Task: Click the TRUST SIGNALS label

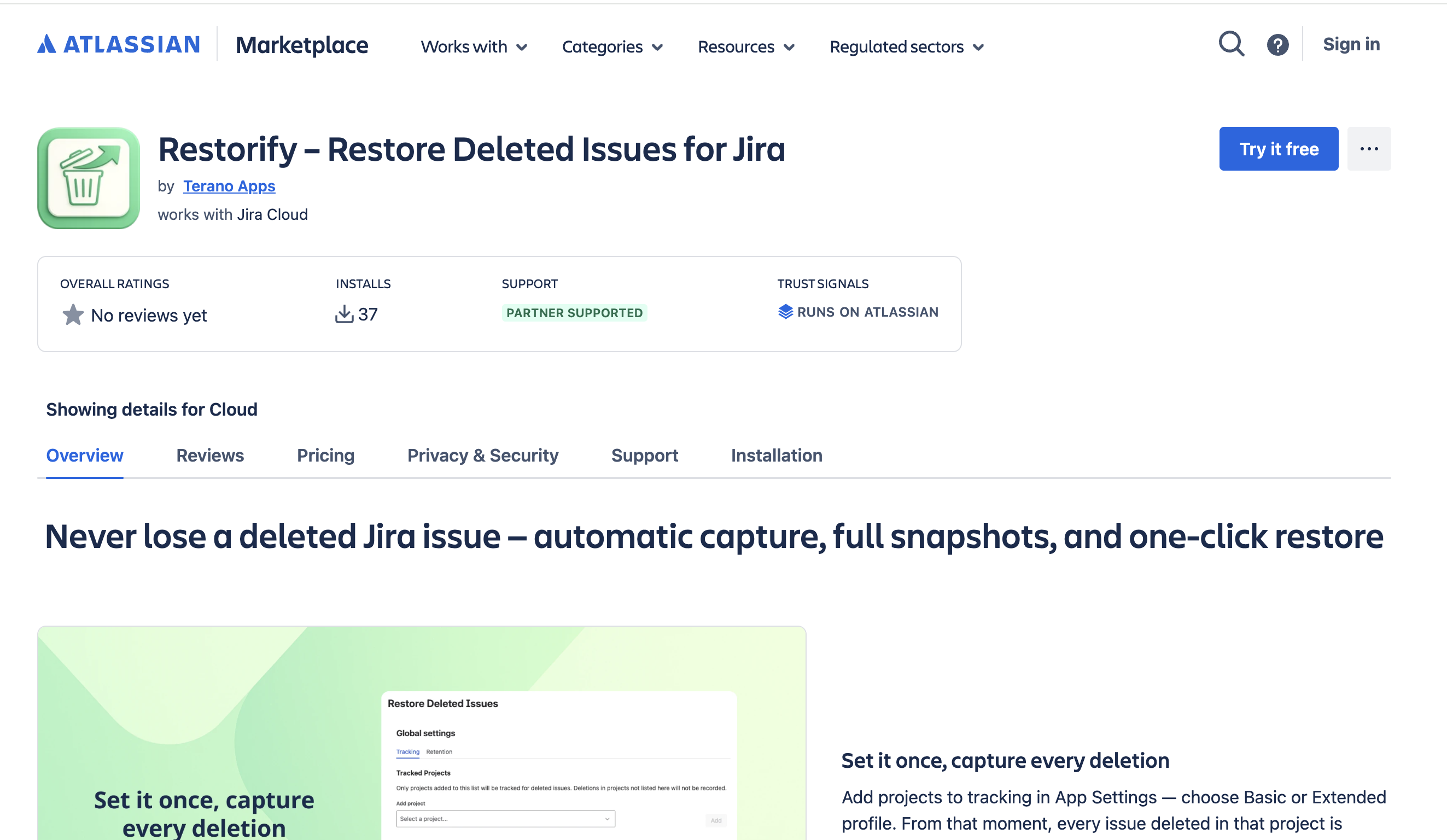Action: coord(822,284)
